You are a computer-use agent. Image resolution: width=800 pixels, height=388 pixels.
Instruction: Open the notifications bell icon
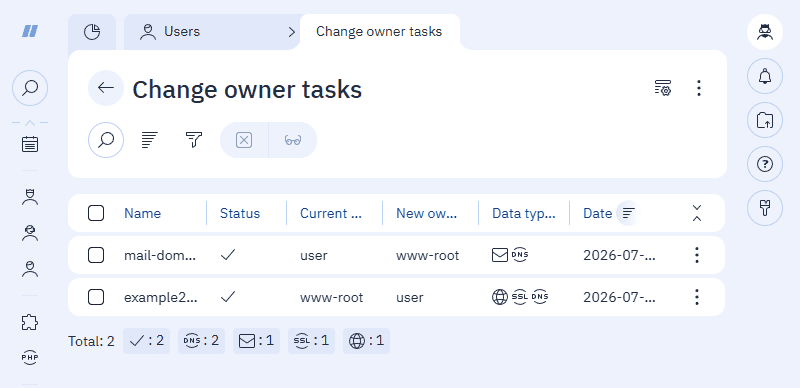pos(765,76)
